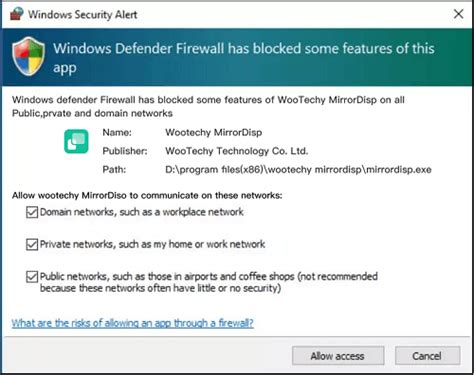The height and width of the screenshot is (375, 474).
Task: Click the Path: field label
Action: pos(114,170)
